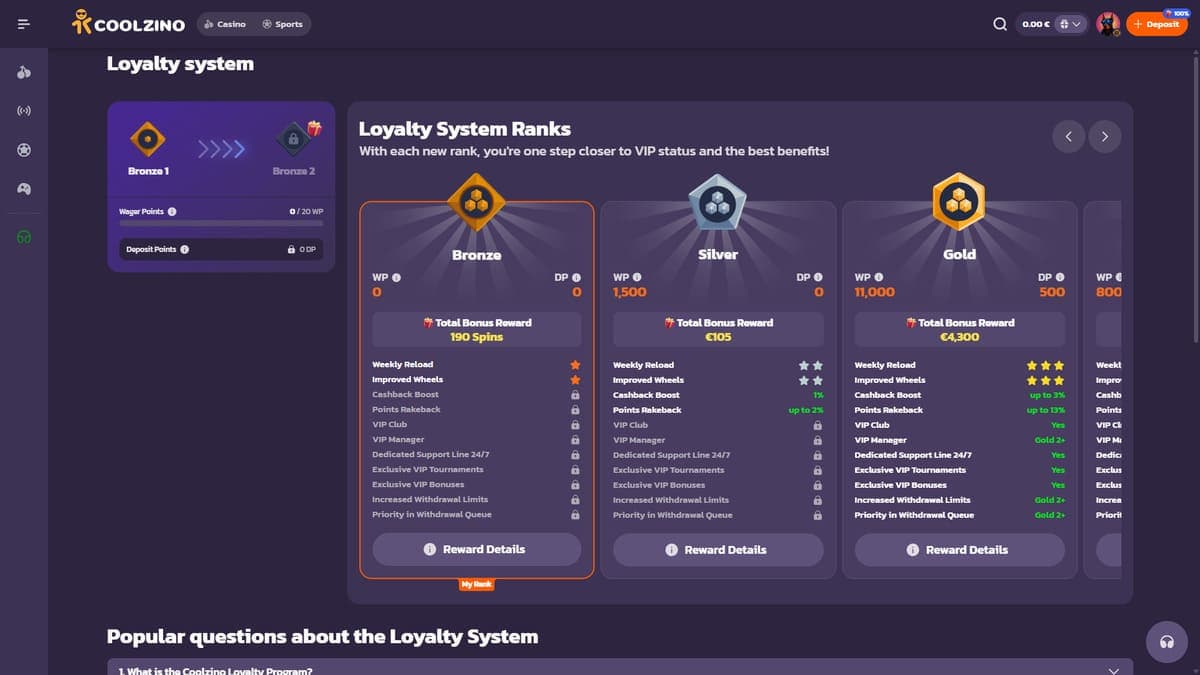1200x675 pixels.
Task: Click Bronze card DP info icon
Action: pos(577,277)
